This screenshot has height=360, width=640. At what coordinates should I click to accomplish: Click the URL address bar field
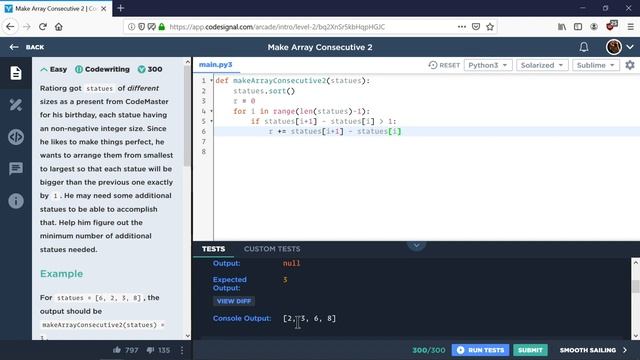click(x=311, y=27)
